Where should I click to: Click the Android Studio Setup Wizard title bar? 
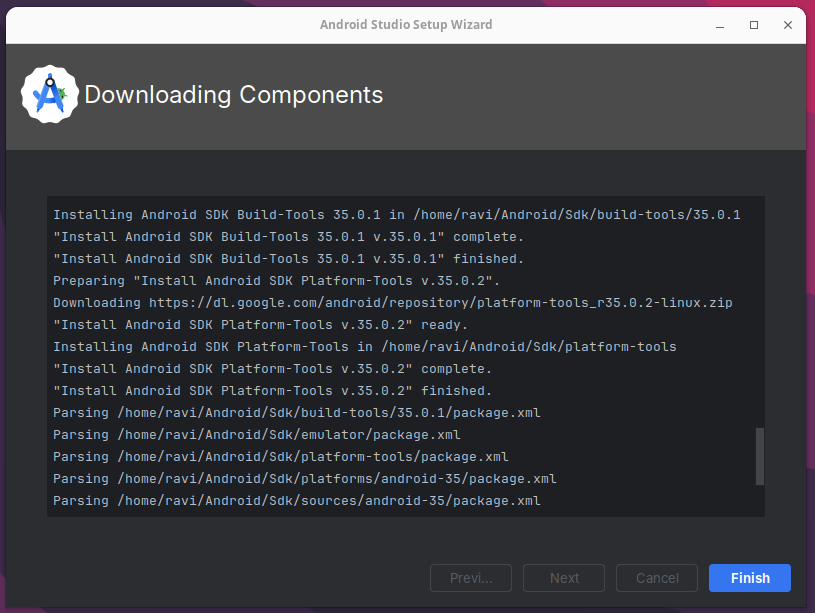[405, 25]
